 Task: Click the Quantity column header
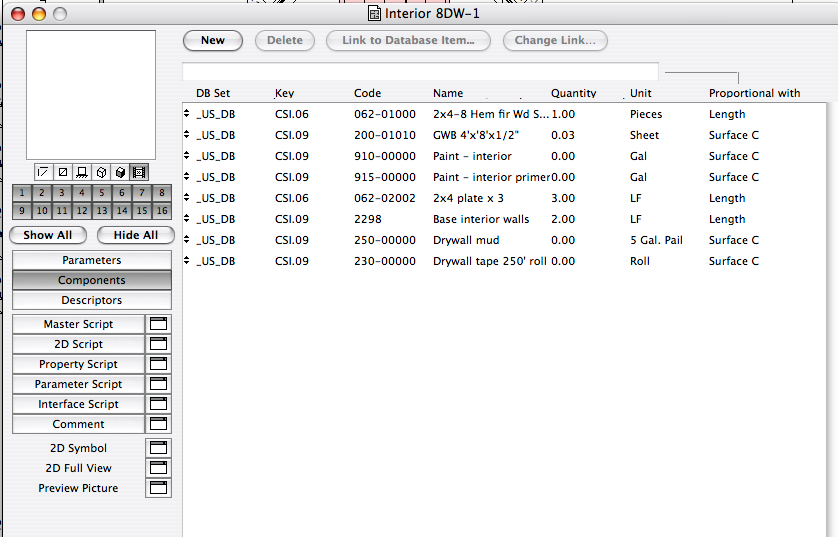click(x=573, y=93)
